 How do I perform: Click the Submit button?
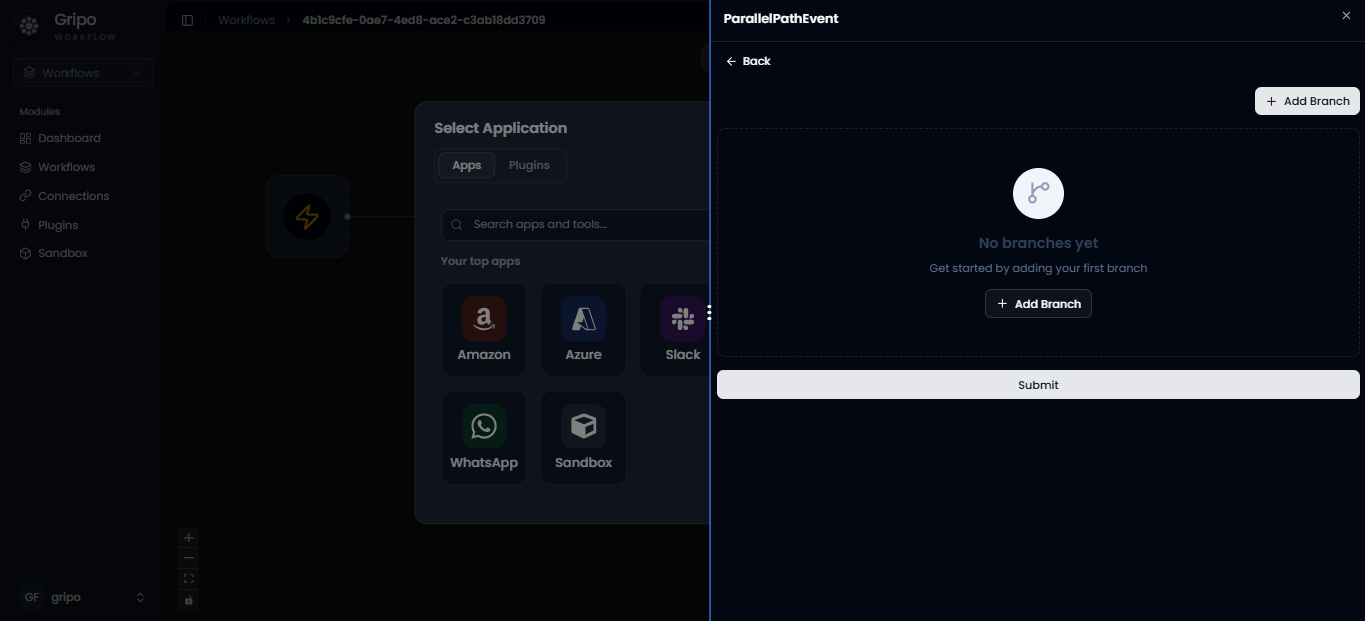1038,385
